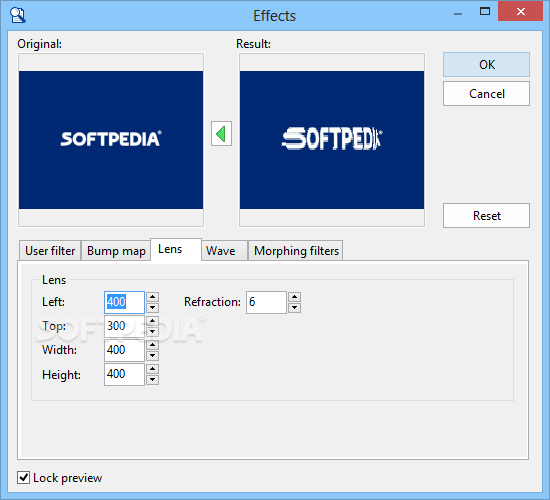This screenshot has height=500, width=550.
Task: Click the green left arrow between previews
Action: point(221,134)
